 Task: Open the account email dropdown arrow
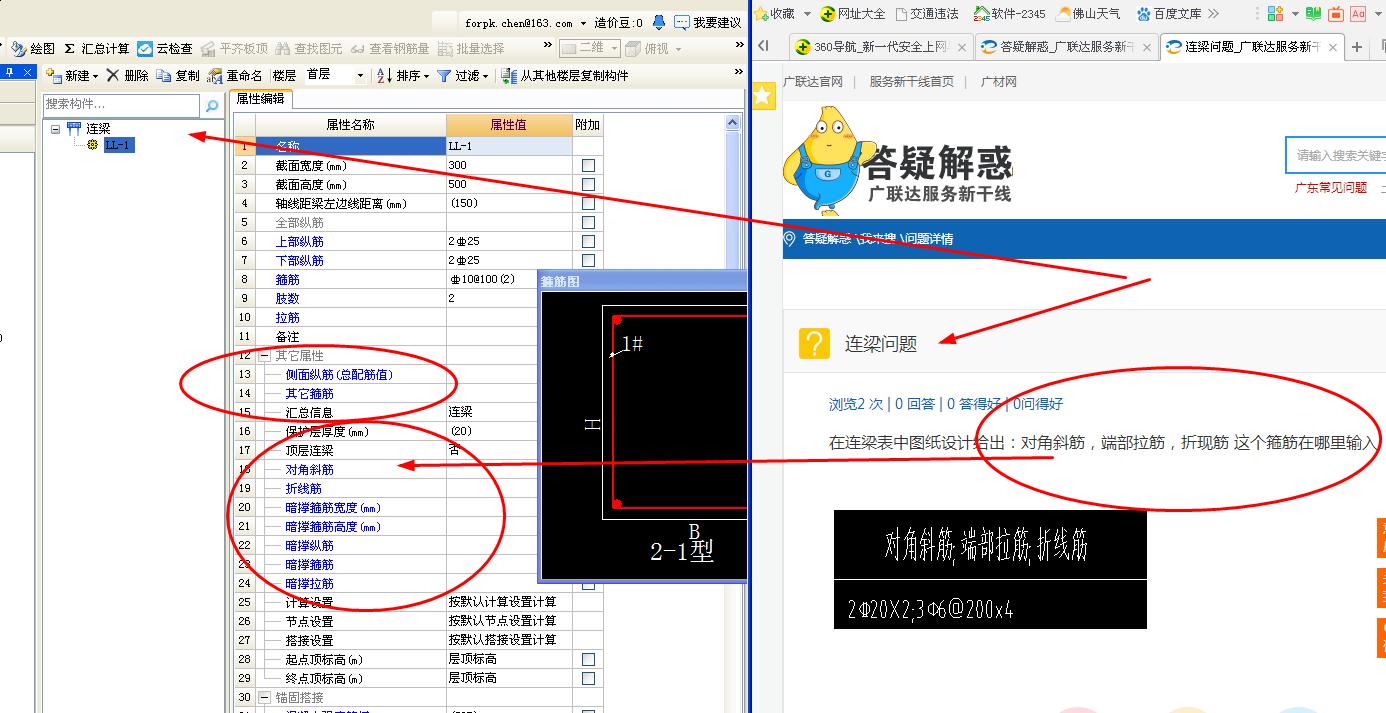click(584, 23)
